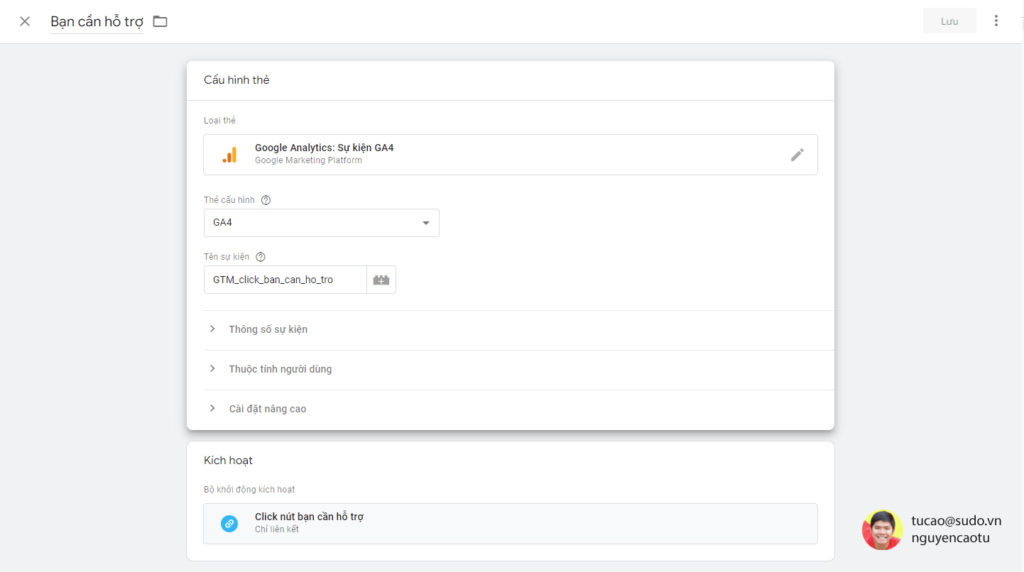Open help icon next to Tên sự kiện
The width and height of the screenshot is (1024, 572).
pyautogui.click(x=260, y=257)
